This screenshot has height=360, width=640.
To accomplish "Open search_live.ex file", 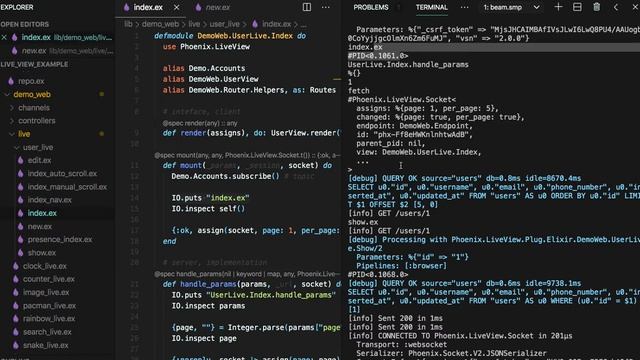I will point(47,332).
